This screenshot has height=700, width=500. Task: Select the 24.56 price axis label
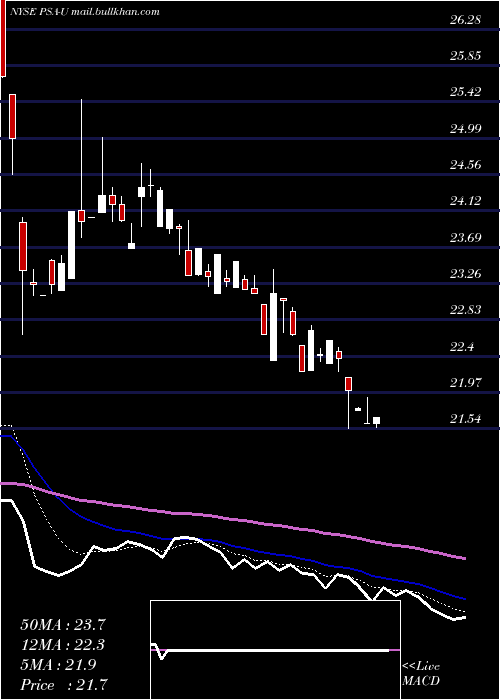tap(466, 165)
